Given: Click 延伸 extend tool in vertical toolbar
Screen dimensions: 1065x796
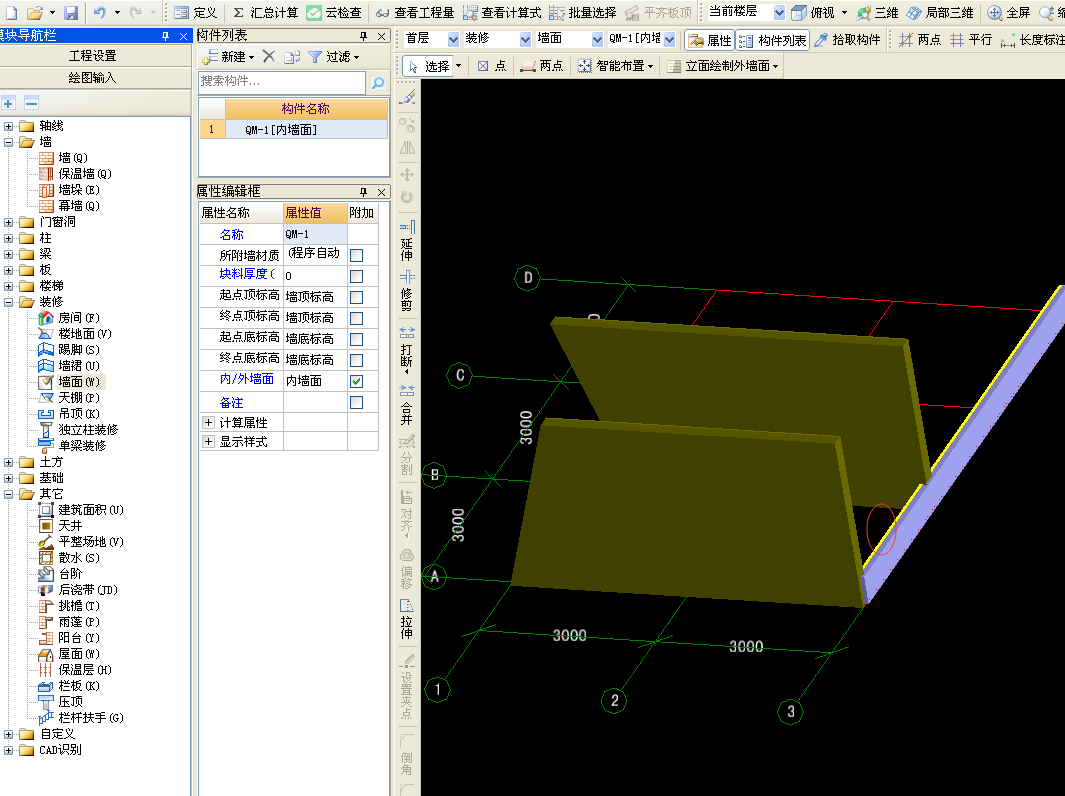Looking at the screenshot, I should click(407, 240).
